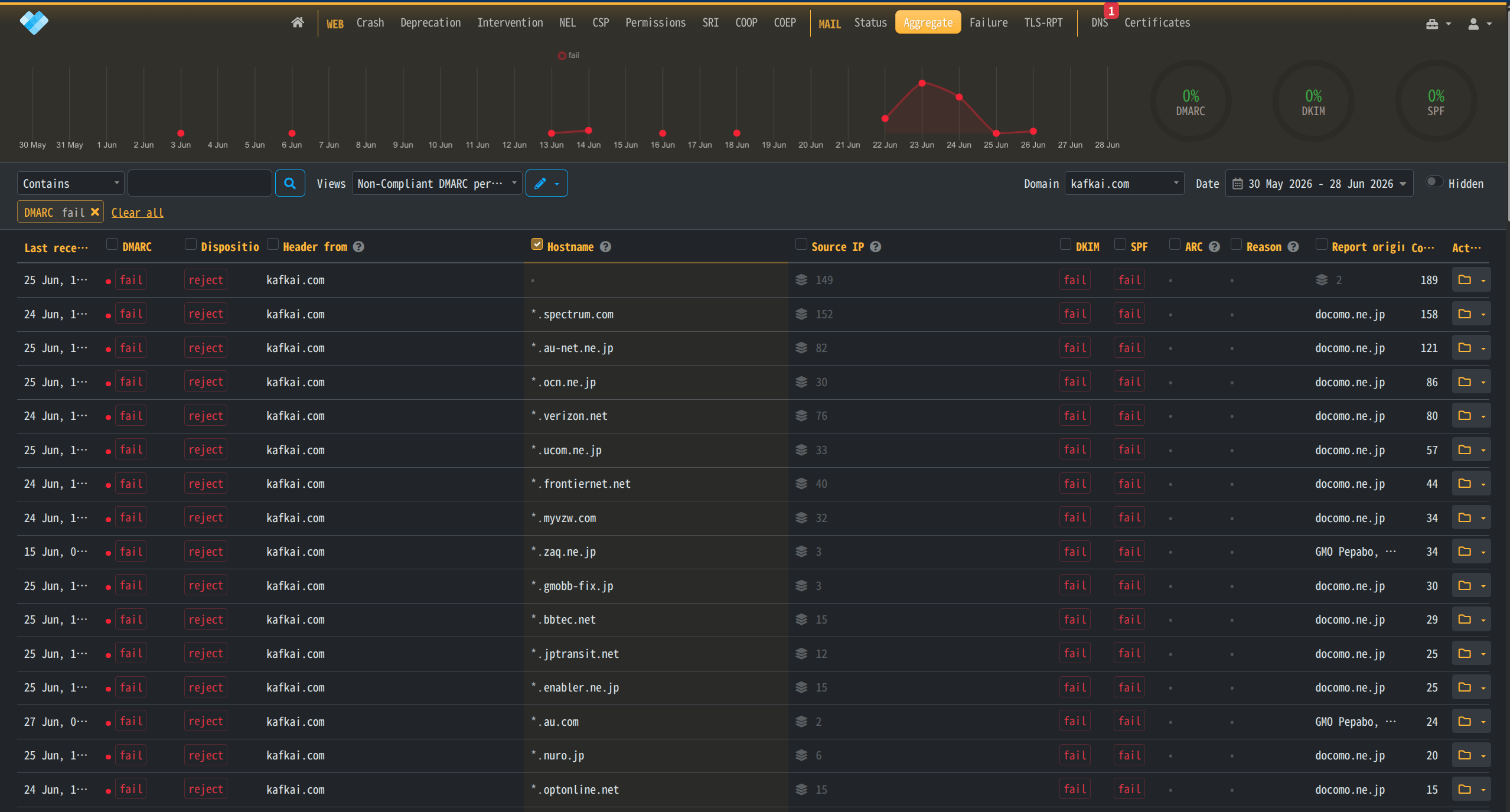Sort by Last received column header
This screenshot has width=1510, height=812.
56,248
